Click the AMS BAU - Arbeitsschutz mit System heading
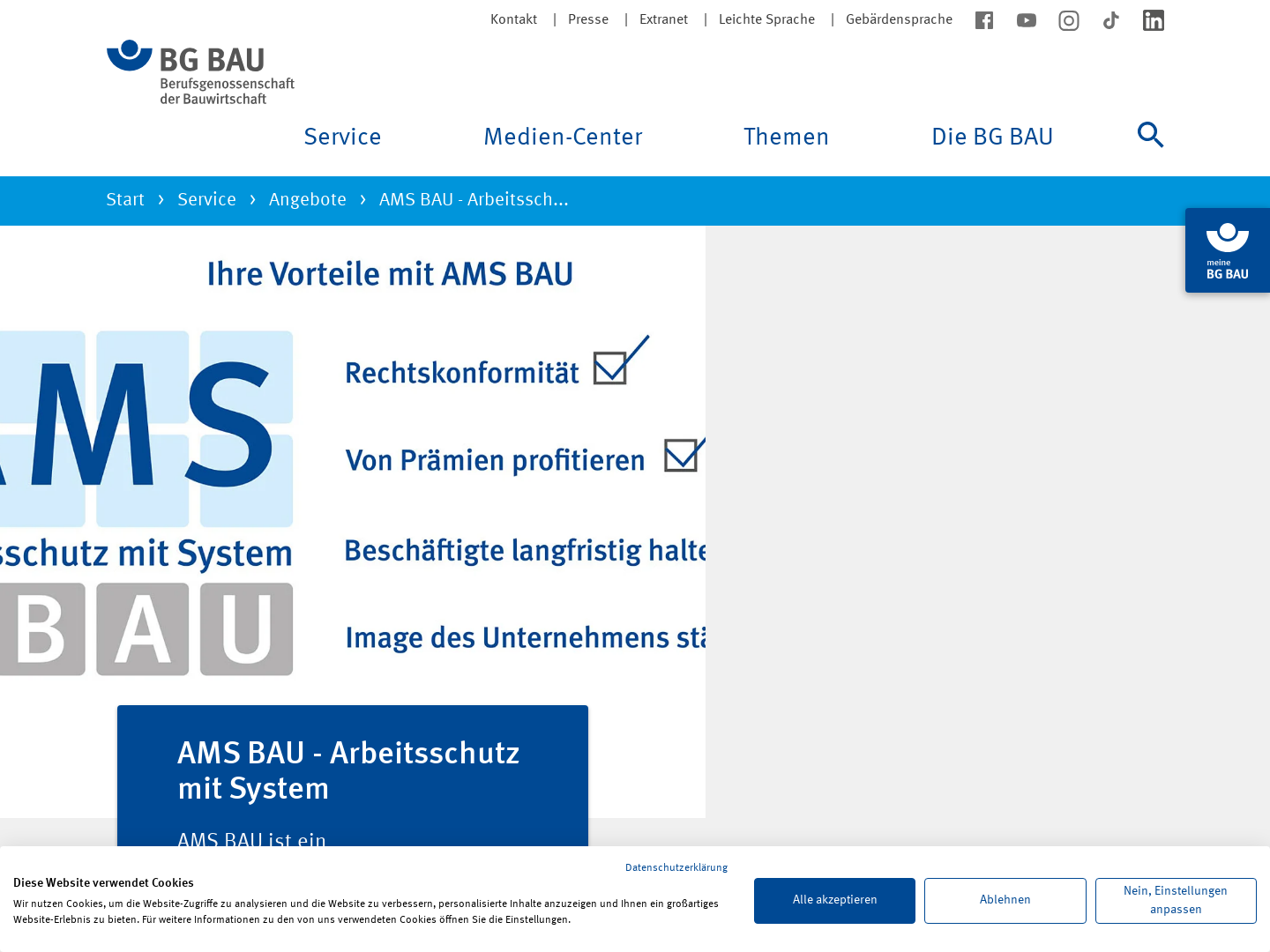This screenshot has width=1270, height=952. tap(349, 770)
